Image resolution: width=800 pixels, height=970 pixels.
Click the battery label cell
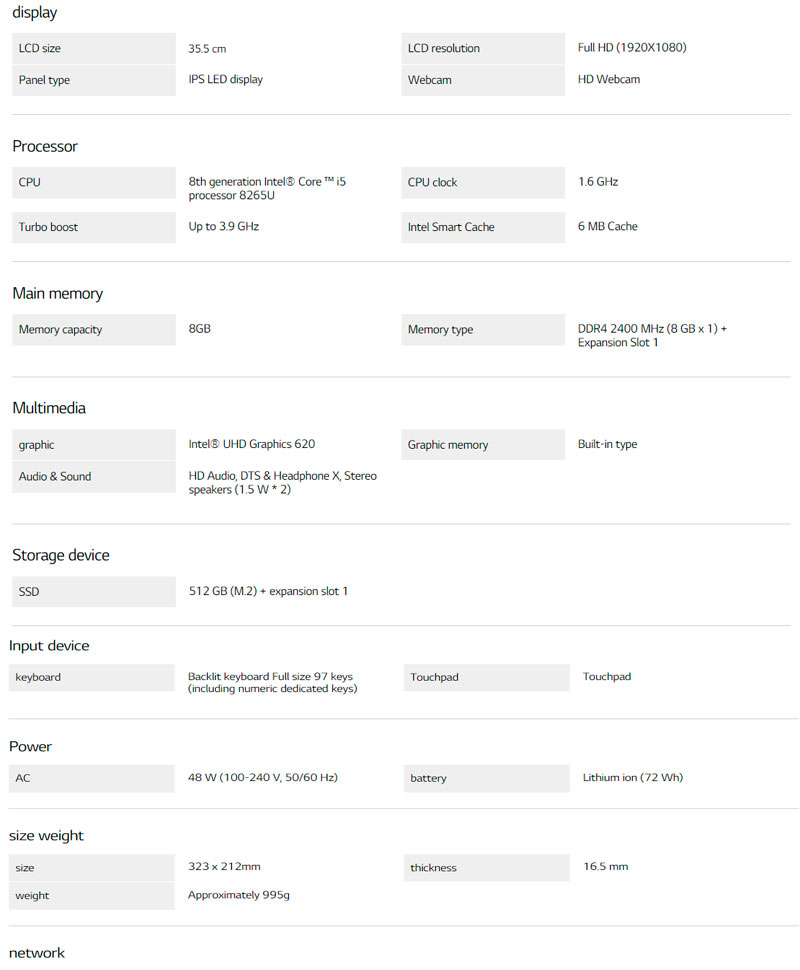pyautogui.click(x=486, y=778)
